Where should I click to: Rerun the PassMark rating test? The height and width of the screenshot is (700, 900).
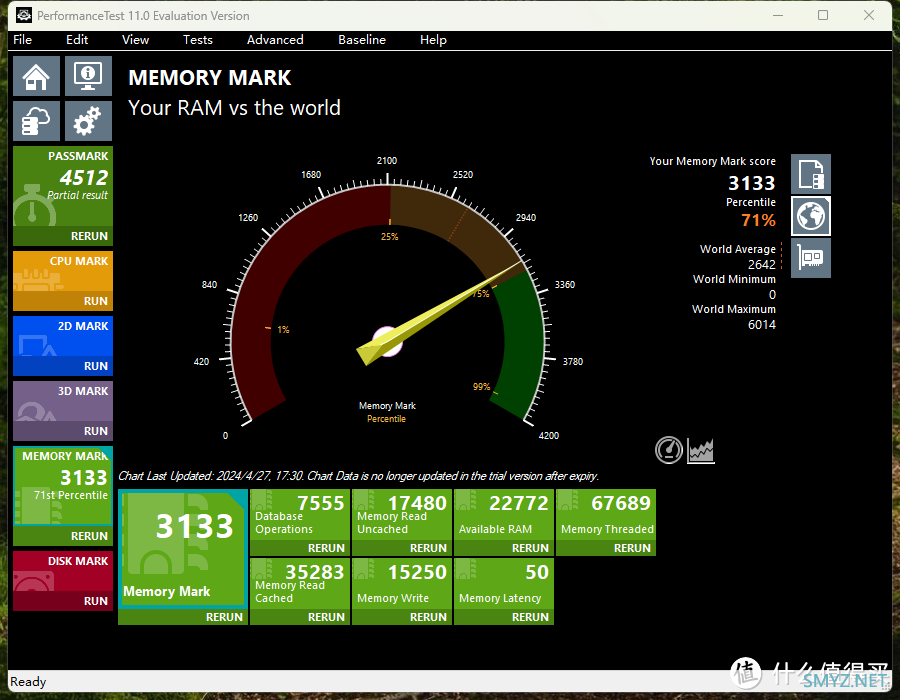point(63,236)
